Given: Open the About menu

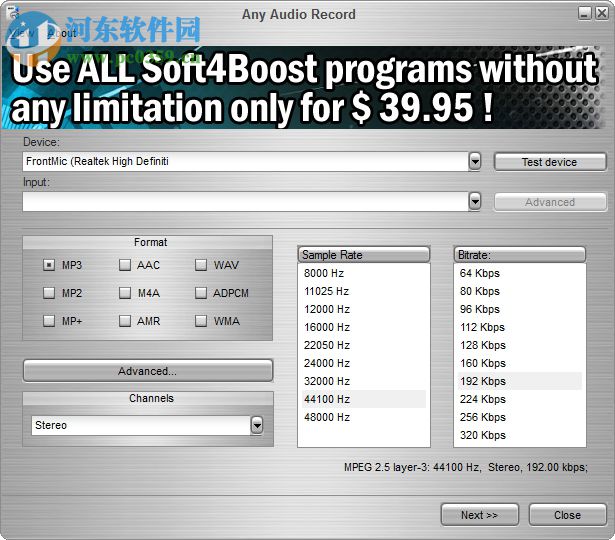Looking at the screenshot, I should pos(62,33).
